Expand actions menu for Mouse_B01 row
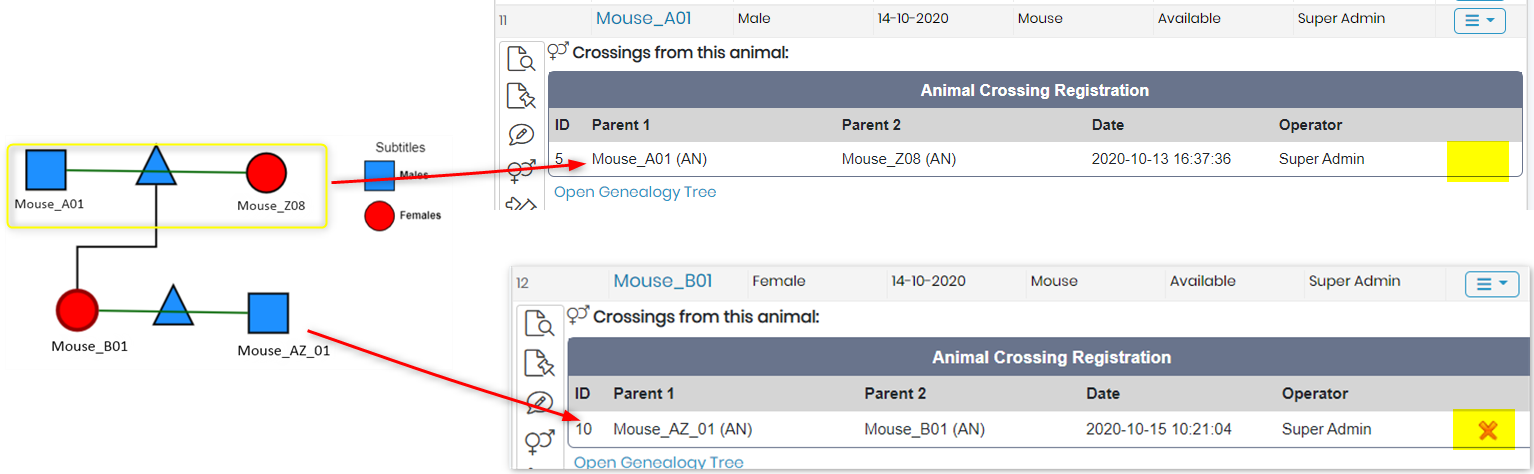The image size is (1534, 474). pyautogui.click(x=1492, y=283)
